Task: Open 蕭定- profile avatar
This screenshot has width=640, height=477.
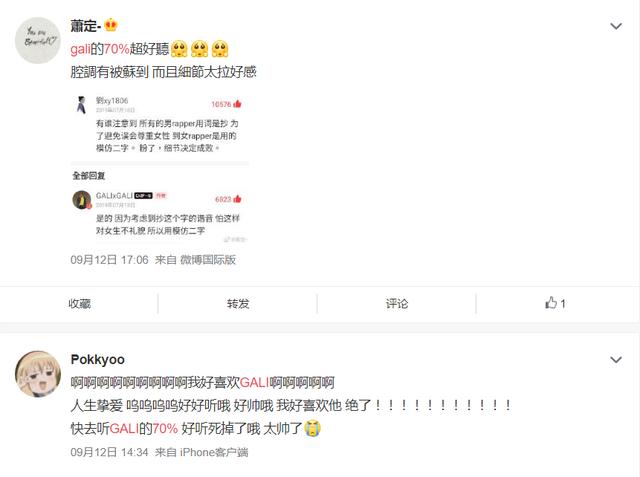Action: pyautogui.click(x=38, y=40)
